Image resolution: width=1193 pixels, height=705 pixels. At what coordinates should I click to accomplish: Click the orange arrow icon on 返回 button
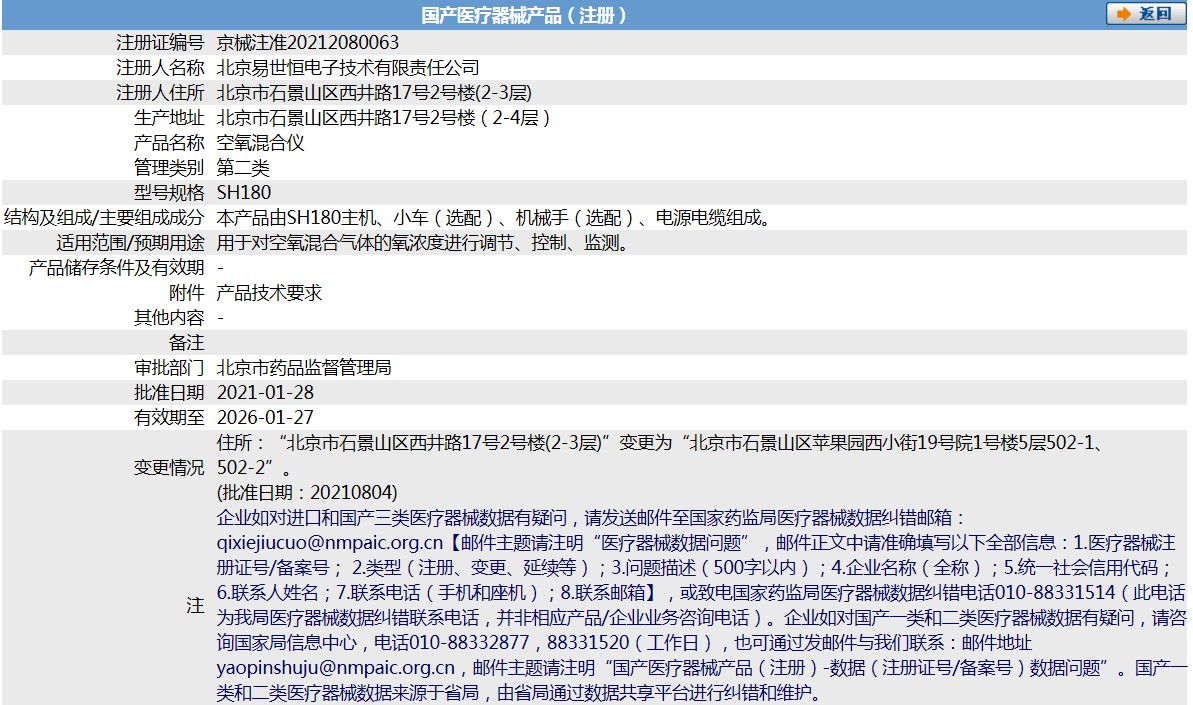pyautogui.click(x=1123, y=14)
